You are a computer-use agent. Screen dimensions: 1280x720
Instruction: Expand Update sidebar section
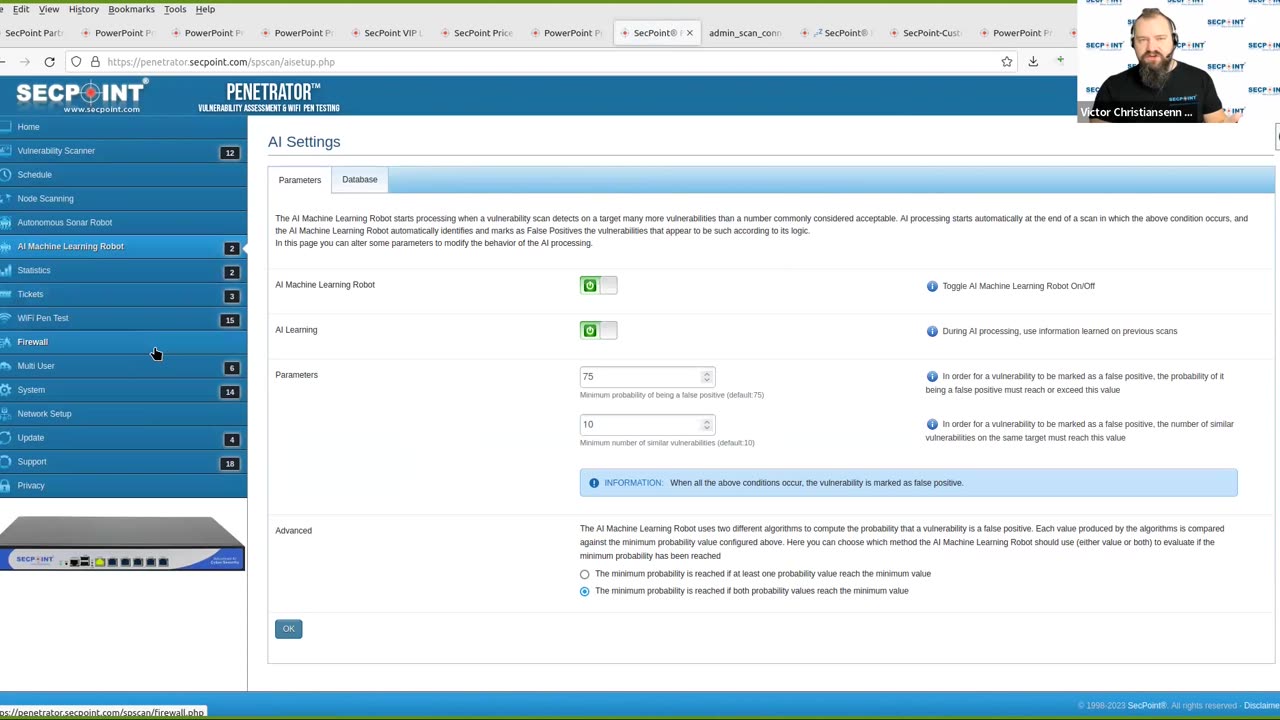coord(123,439)
